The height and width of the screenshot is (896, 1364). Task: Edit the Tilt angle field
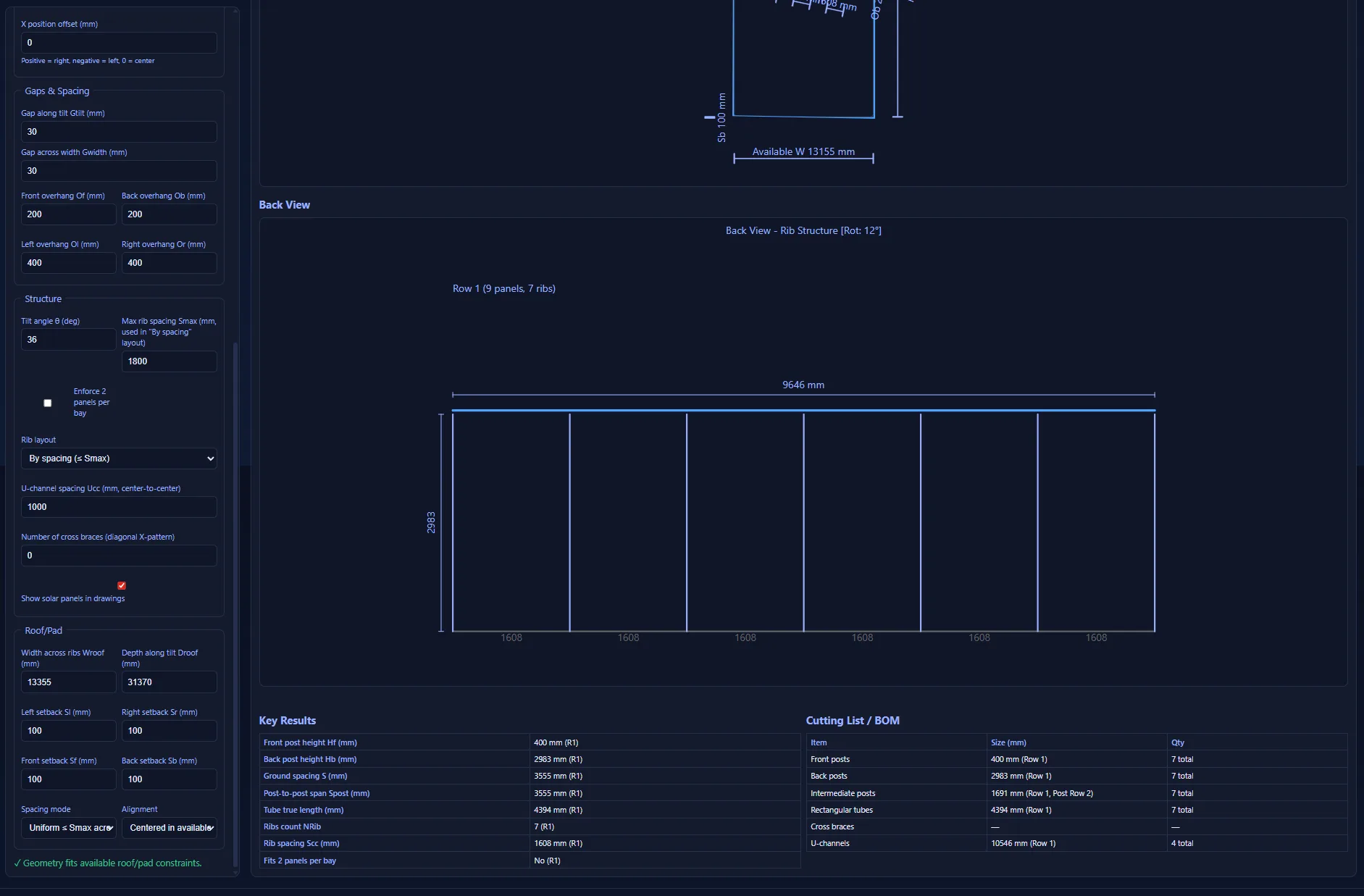tap(69, 340)
